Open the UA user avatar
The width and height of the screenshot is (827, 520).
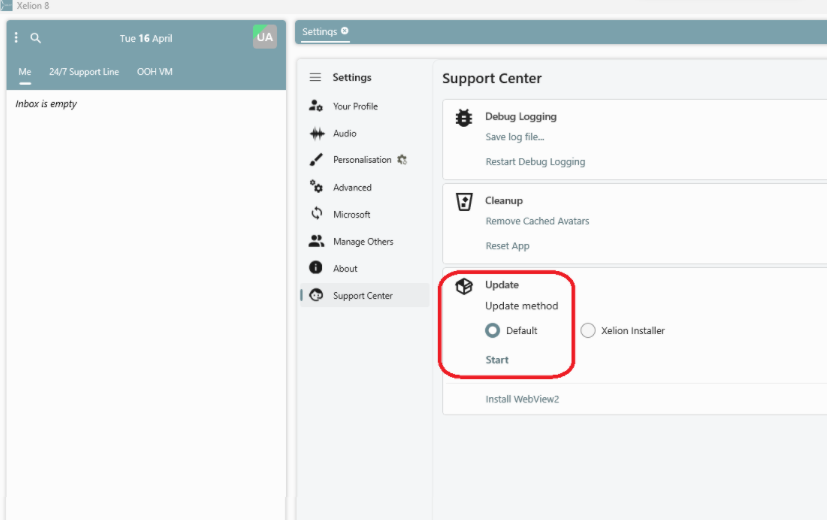click(265, 37)
